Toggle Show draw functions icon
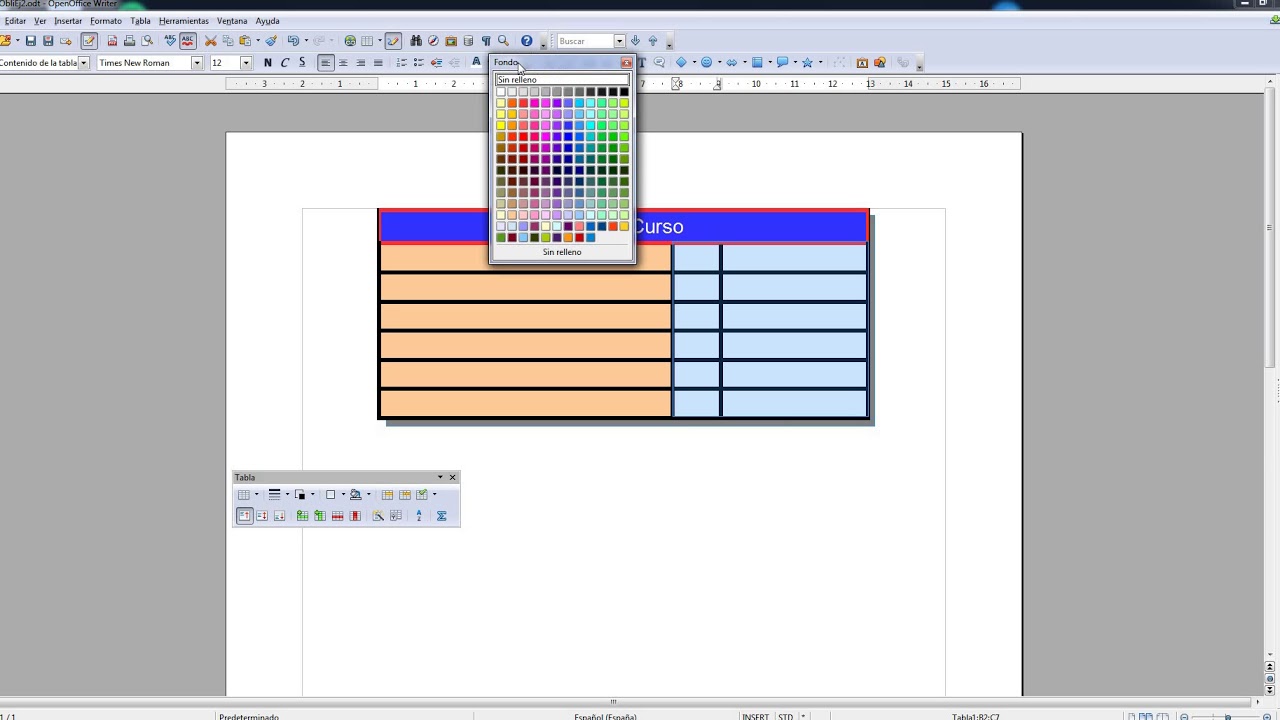Viewport: 1280px width, 720px height. click(392, 41)
